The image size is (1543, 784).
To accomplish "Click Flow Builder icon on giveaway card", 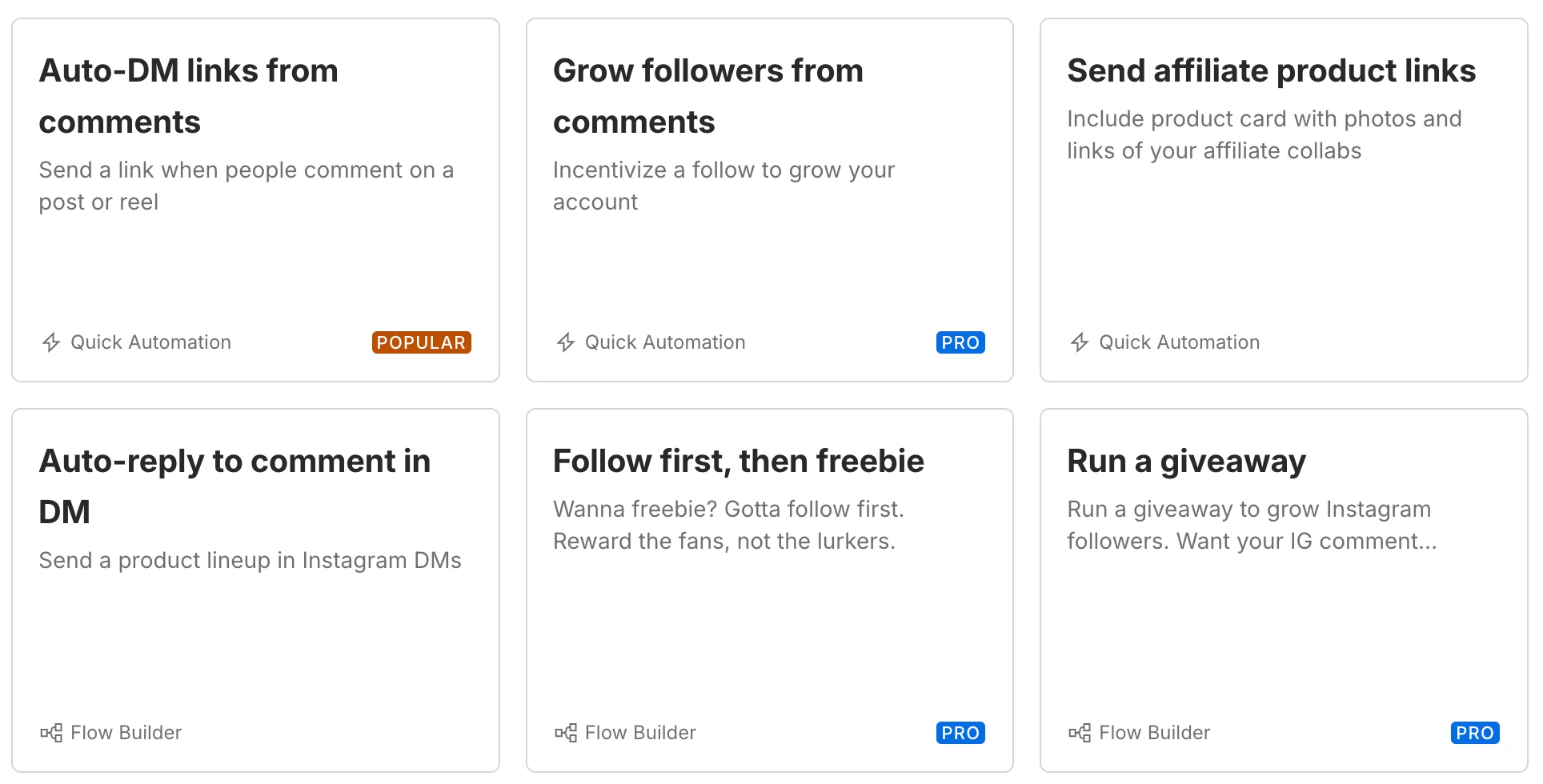I will coord(1080,733).
